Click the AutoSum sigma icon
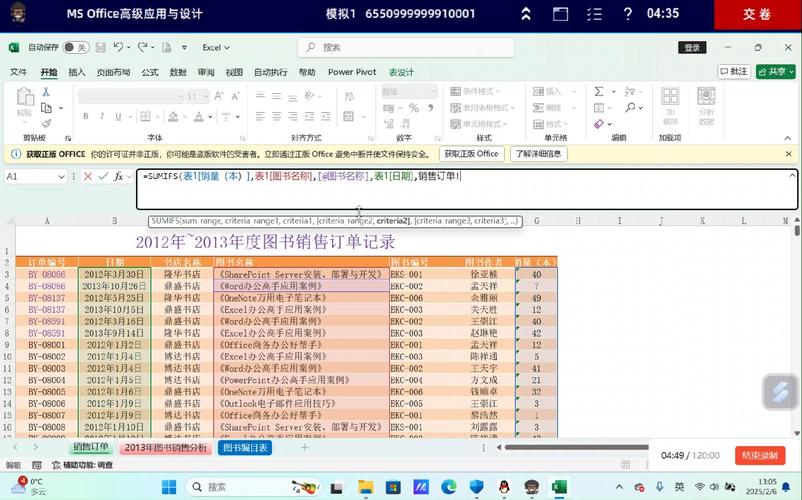Image resolution: width=802 pixels, height=500 pixels. click(x=599, y=92)
